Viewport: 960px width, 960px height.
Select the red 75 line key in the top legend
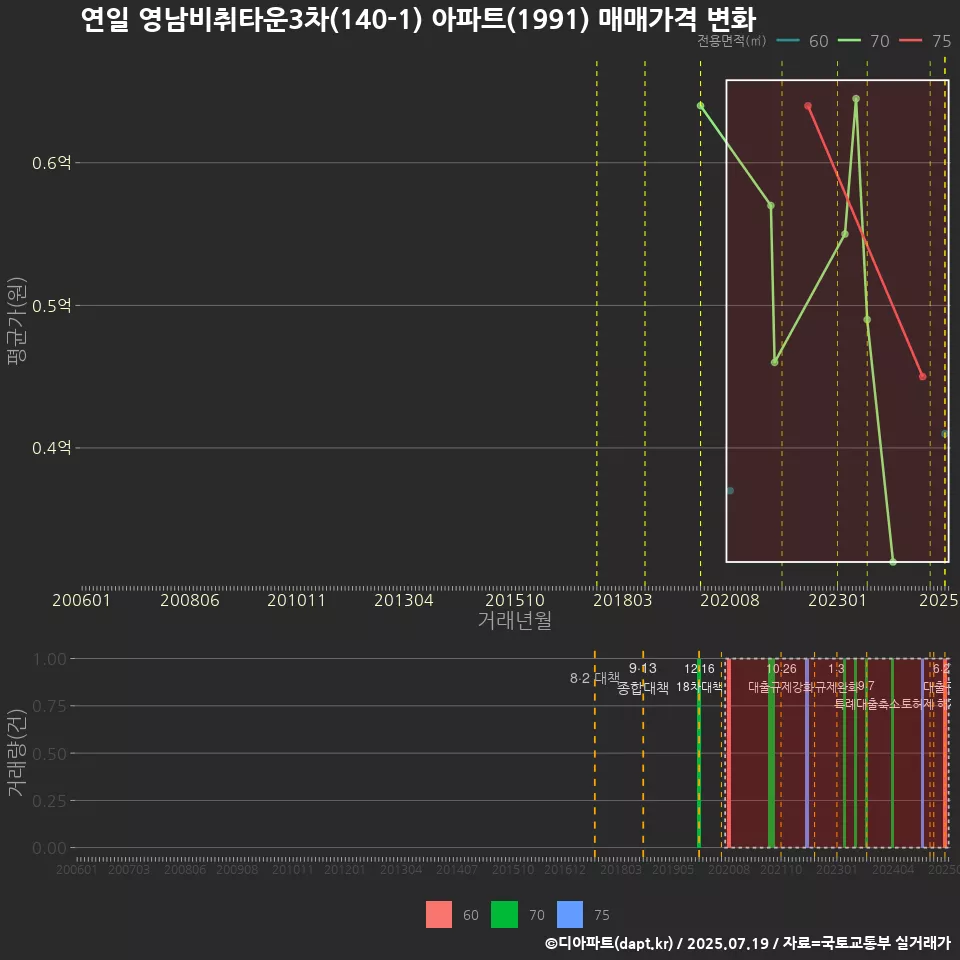(910, 41)
